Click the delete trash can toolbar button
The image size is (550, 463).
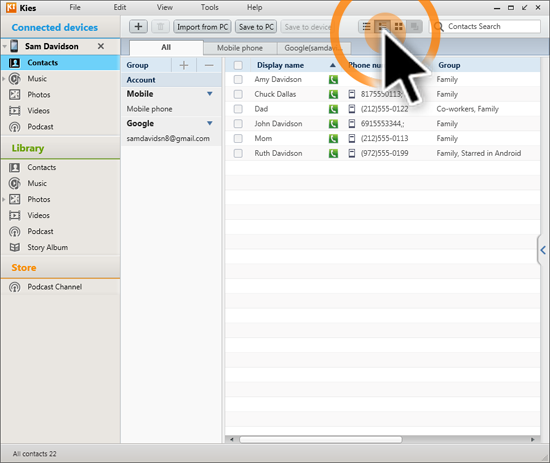pos(160,27)
